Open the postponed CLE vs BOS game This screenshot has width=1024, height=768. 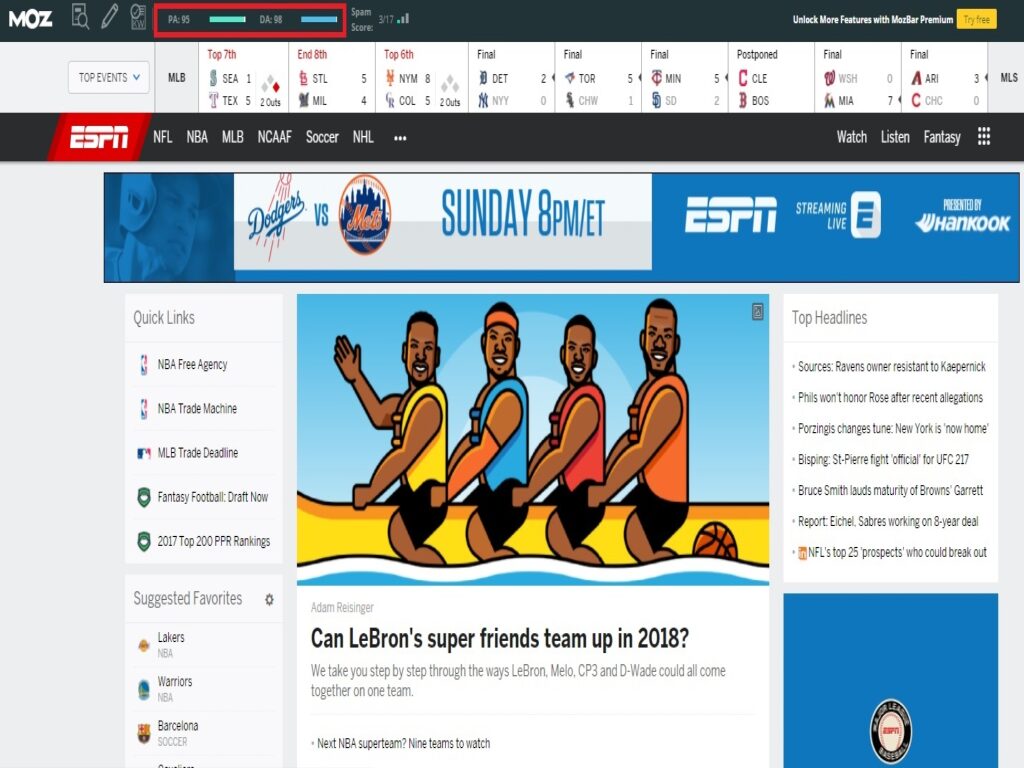point(771,77)
